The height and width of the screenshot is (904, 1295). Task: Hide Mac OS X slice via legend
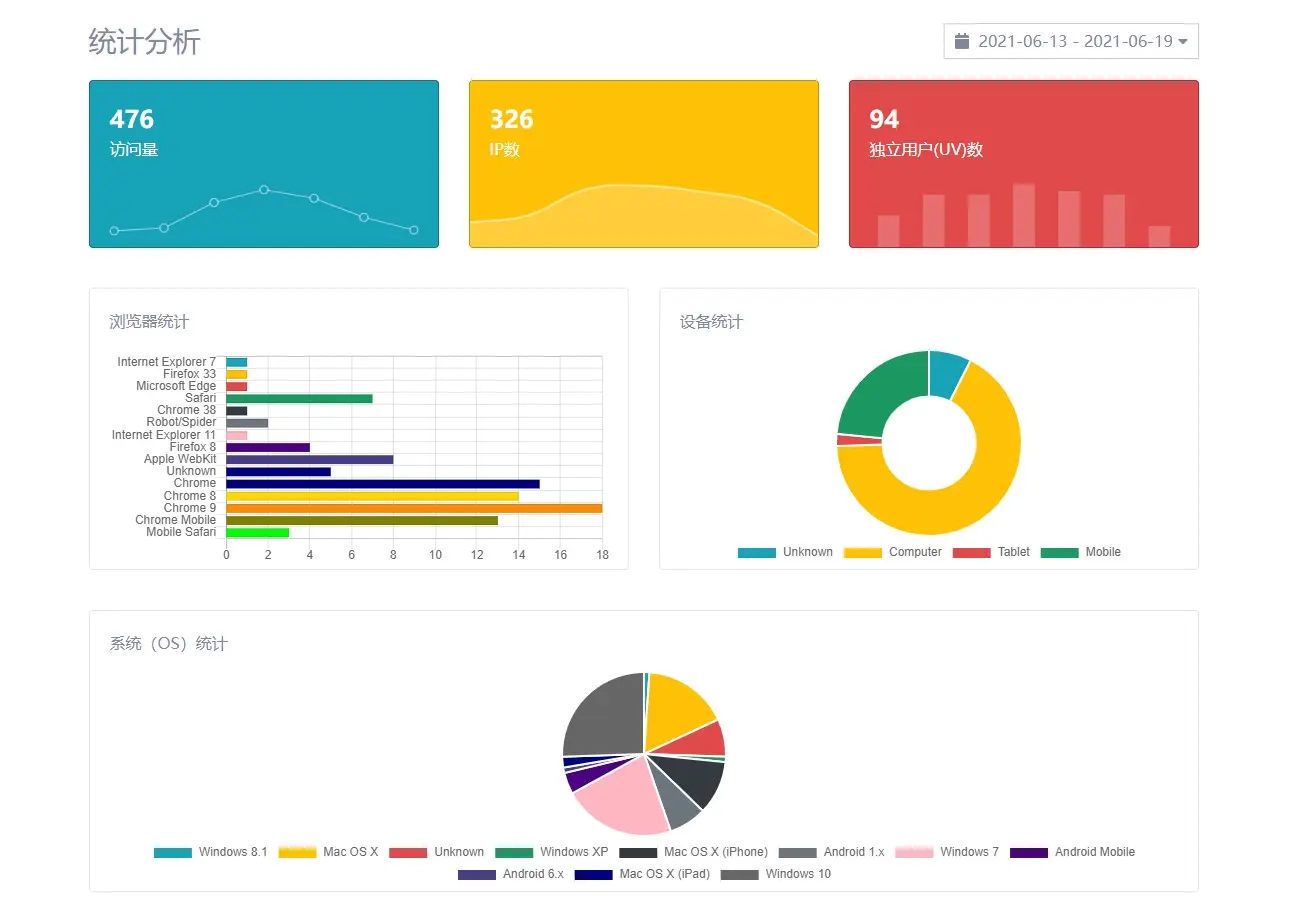pos(328,852)
